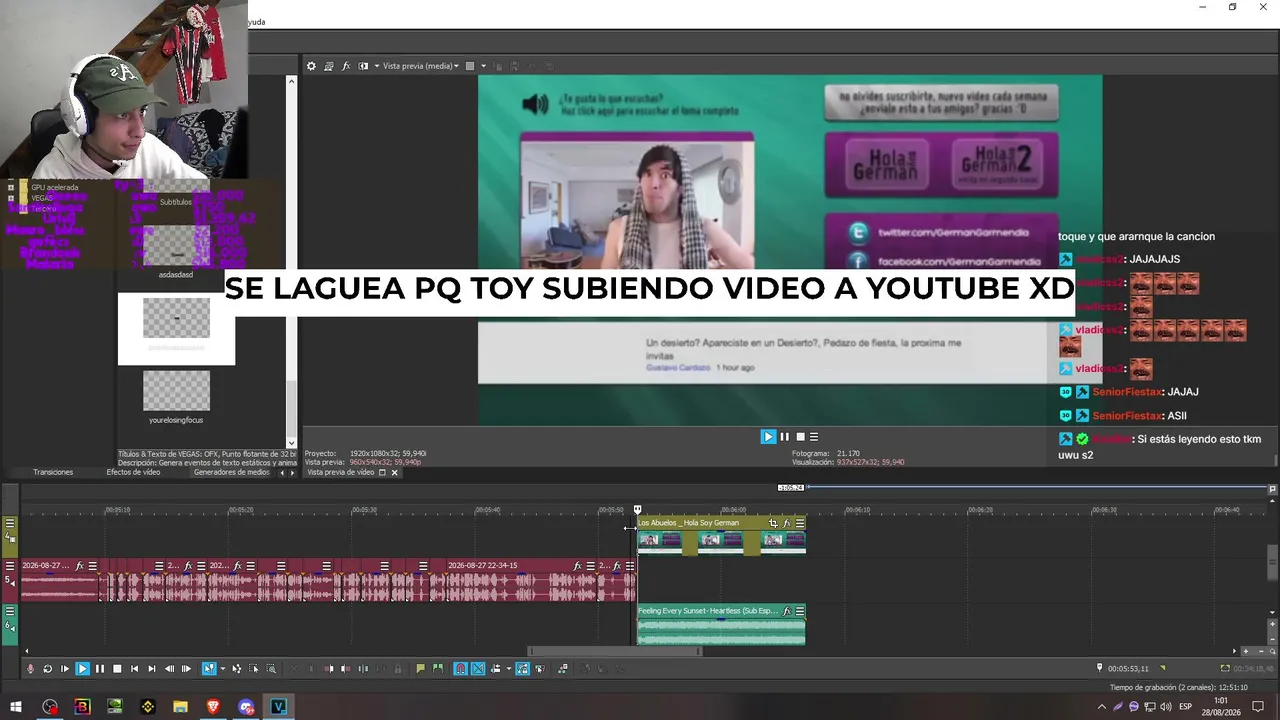Image resolution: width=1280 pixels, height=720 pixels.
Task: Show hidden system tray icons
Action: coord(1102,707)
